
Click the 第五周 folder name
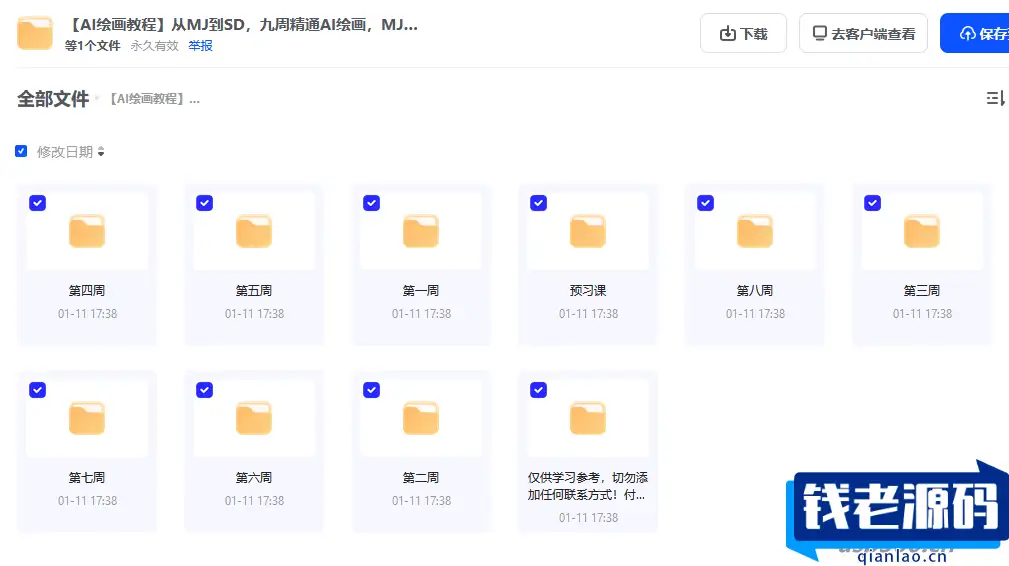254,291
